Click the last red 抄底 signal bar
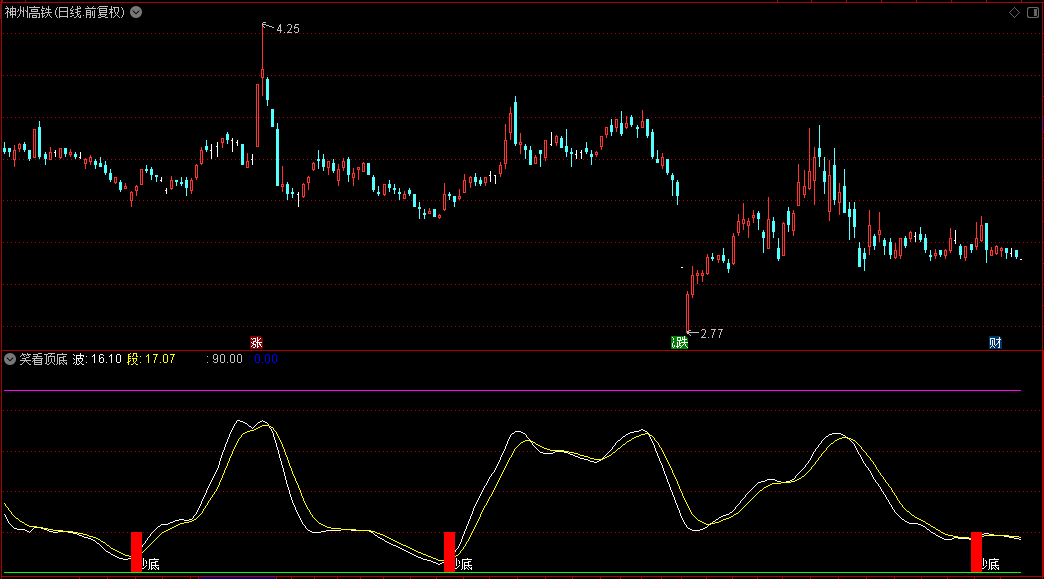 [976, 552]
